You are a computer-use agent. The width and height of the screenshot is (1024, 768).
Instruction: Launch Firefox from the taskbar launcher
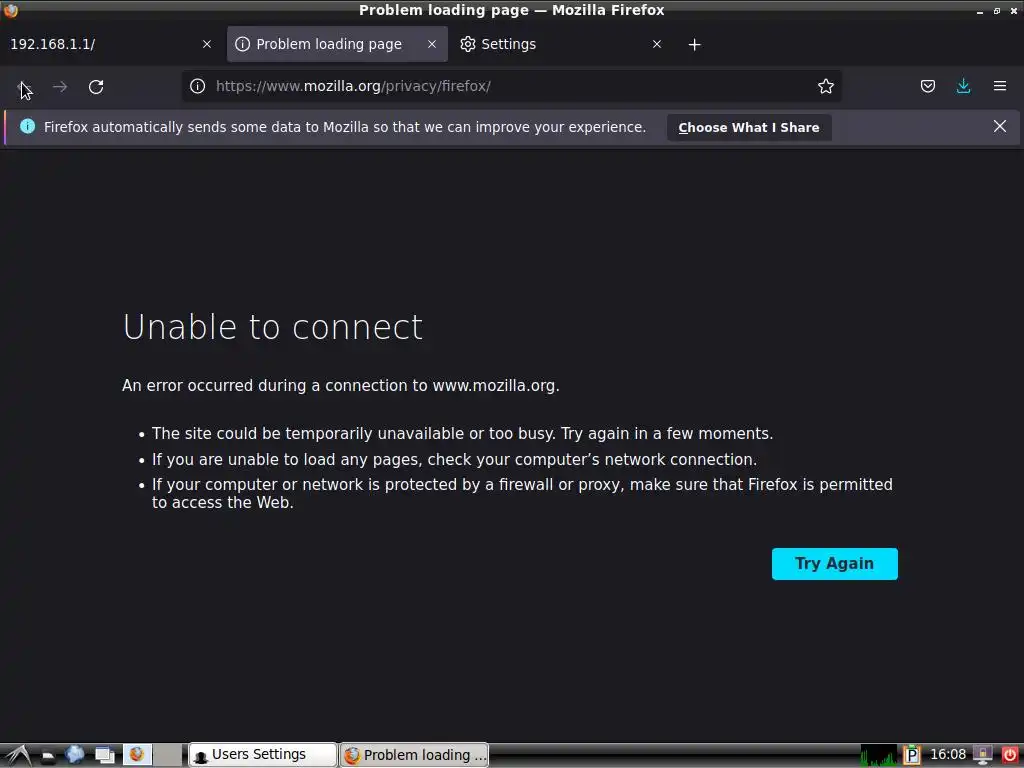point(137,755)
